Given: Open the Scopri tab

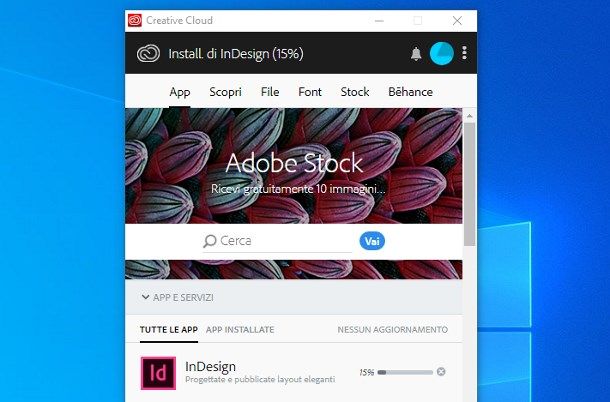Looking at the screenshot, I should coord(225,92).
